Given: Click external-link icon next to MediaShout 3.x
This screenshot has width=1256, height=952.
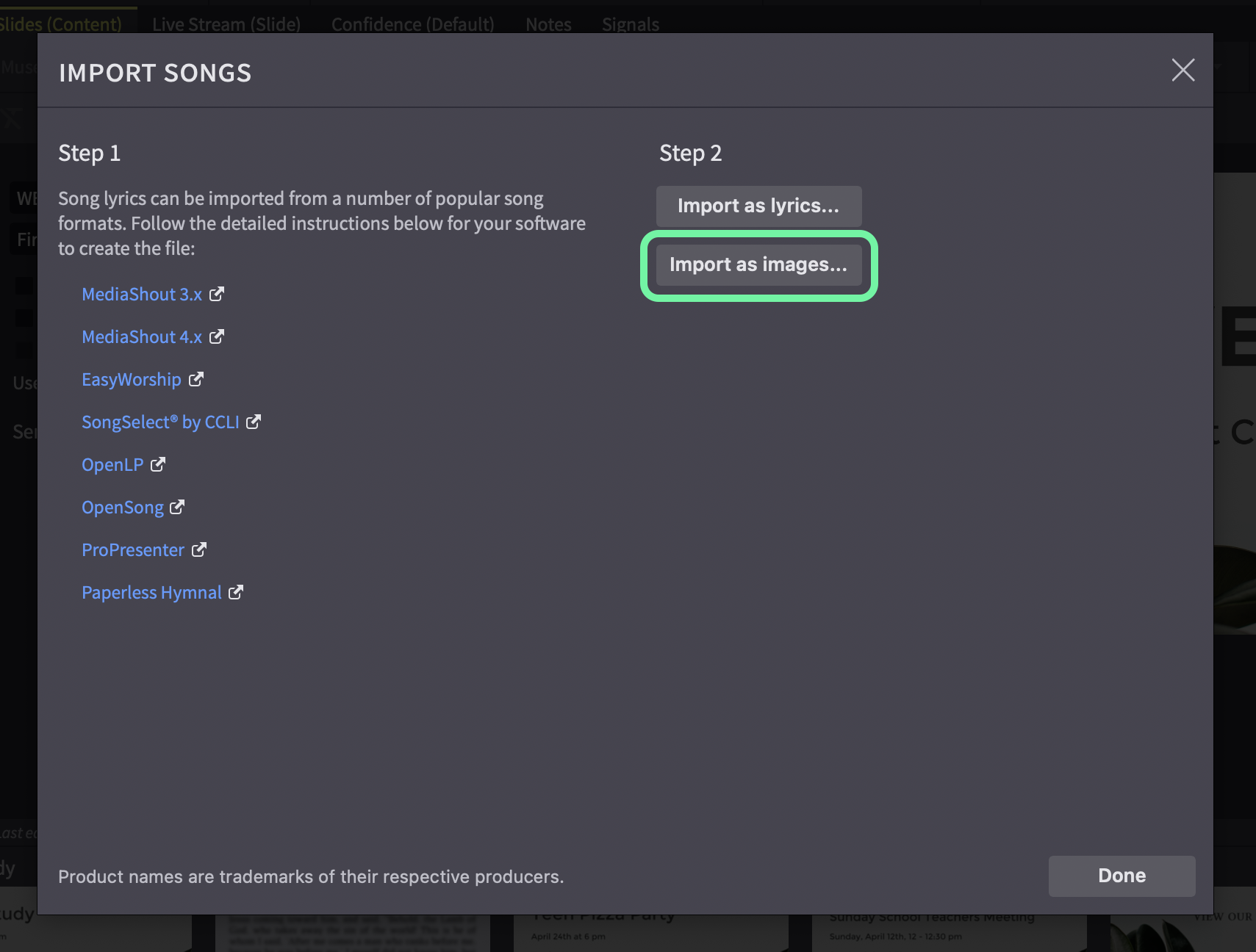Looking at the screenshot, I should click(x=217, y=294).
